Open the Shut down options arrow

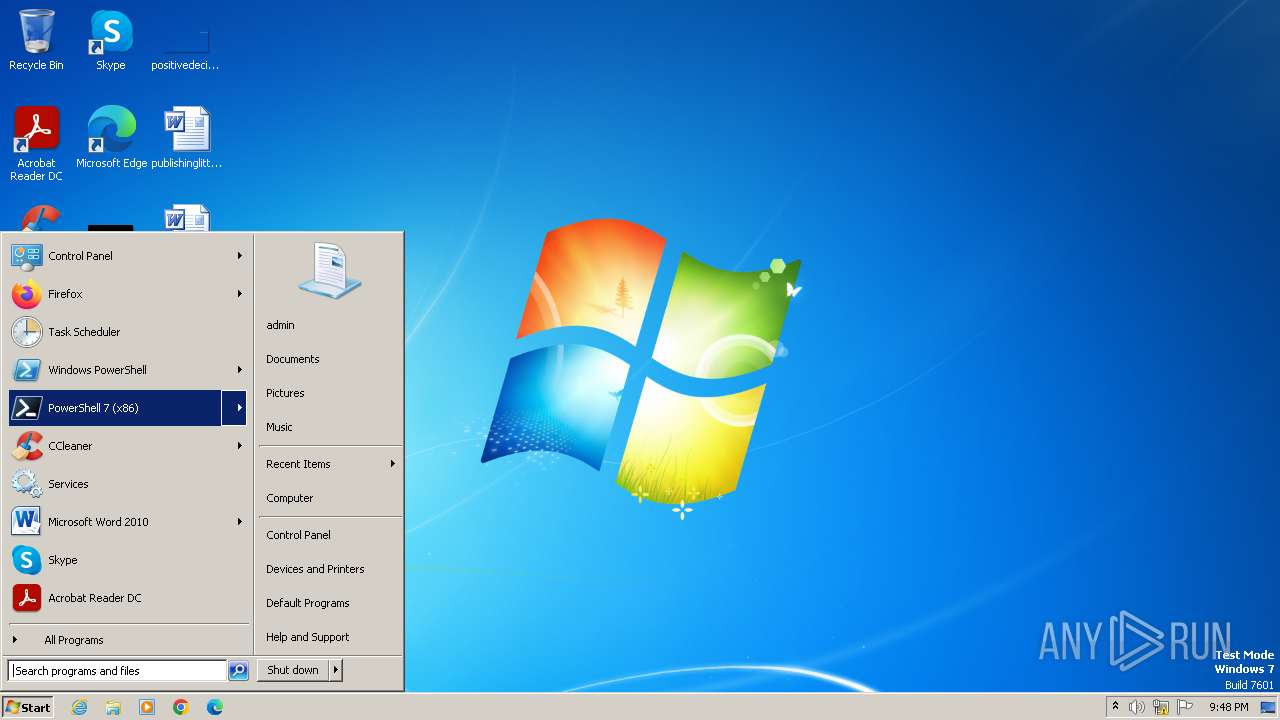pos(336,670)
